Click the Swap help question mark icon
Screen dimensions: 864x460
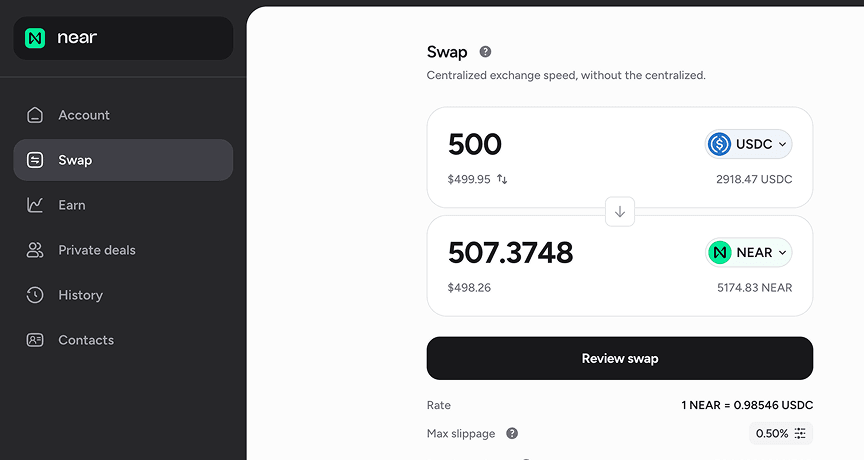point(485,52)
